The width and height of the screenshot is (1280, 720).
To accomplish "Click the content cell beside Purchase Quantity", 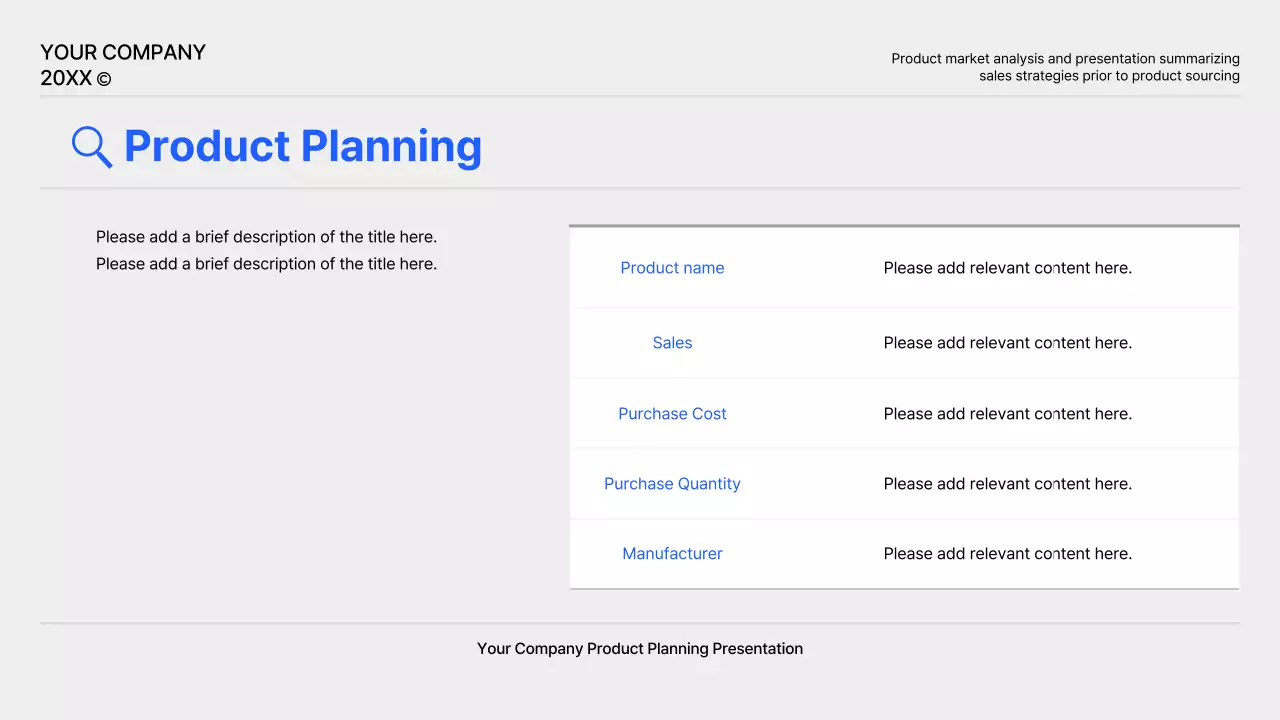I will tap(1007, 483).
